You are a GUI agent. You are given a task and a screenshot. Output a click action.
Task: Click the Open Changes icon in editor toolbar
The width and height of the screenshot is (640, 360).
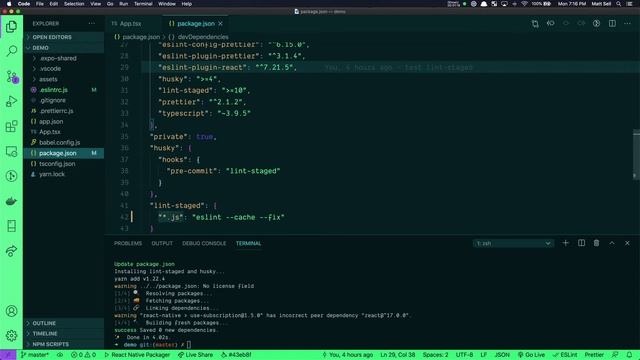pos(535,24)
